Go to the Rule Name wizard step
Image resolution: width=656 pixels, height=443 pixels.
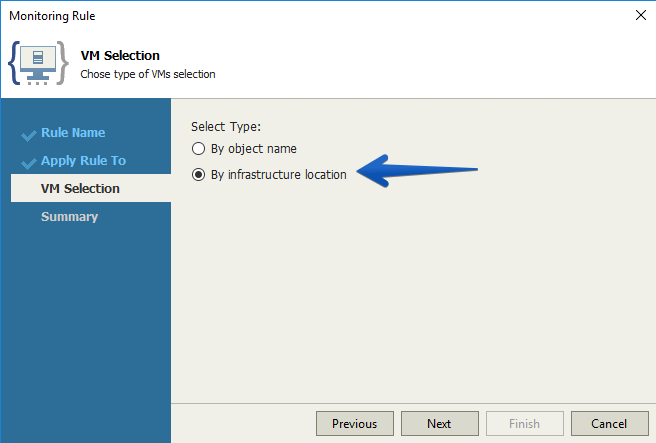coord(73,133)
